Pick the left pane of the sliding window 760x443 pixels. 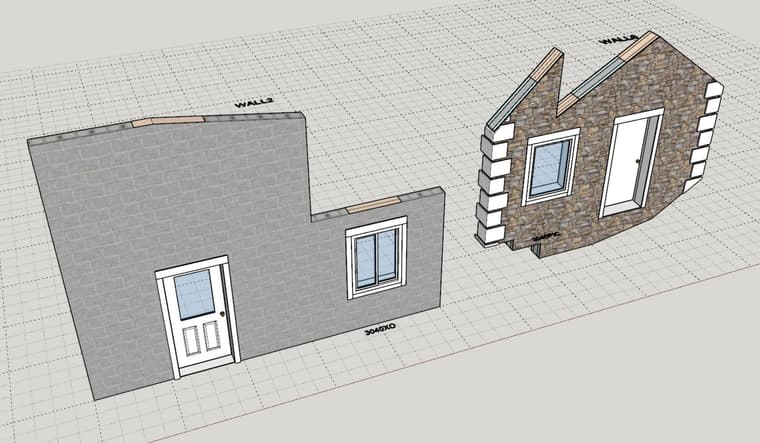coord(365,260)
